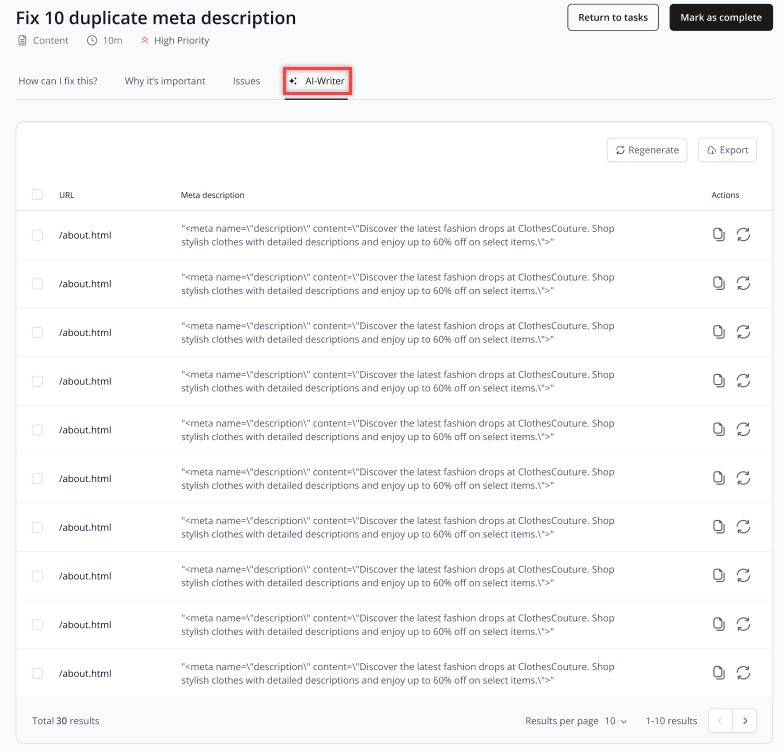The width and height of the screenshot is (784, 752).
Task: Check the last /about.html row checkbox
Action: click(x=38, y=674)
